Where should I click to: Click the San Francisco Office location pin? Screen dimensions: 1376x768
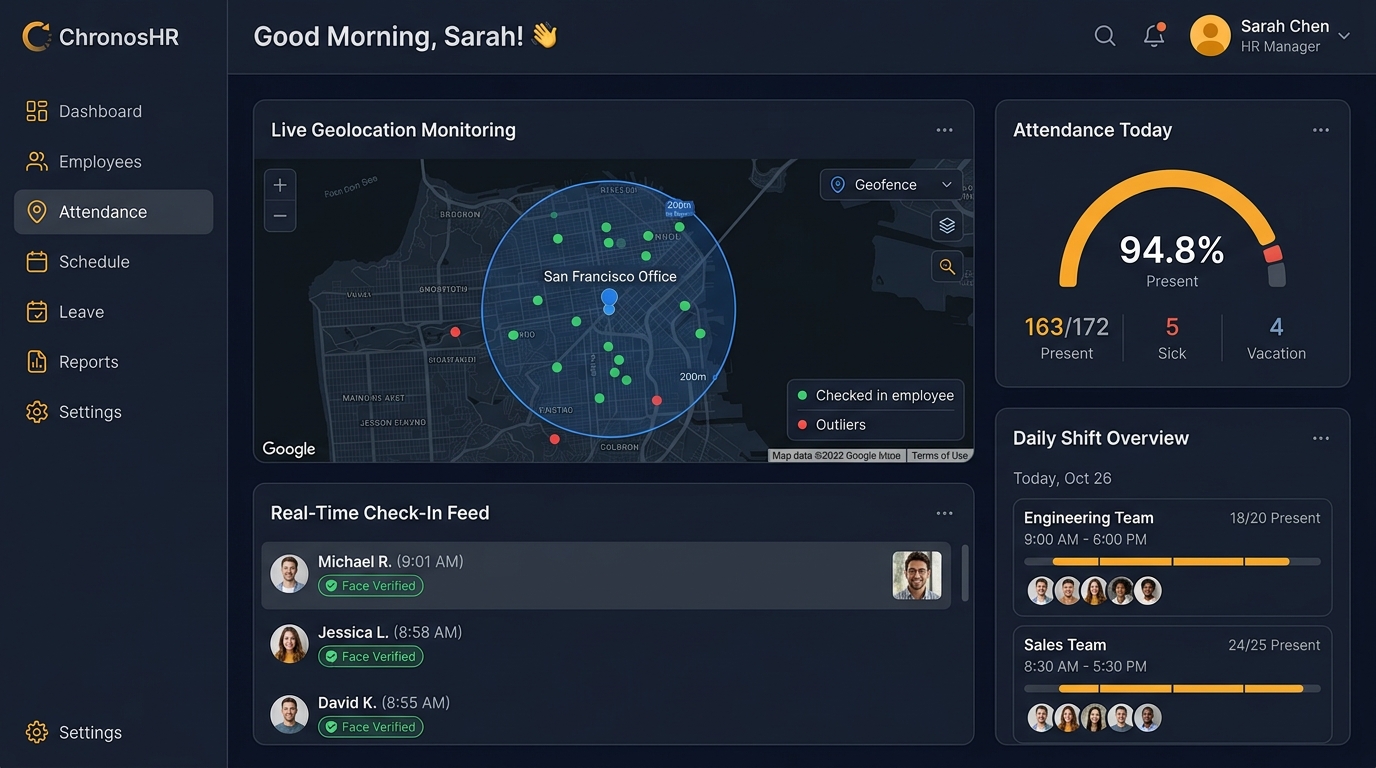609,301
